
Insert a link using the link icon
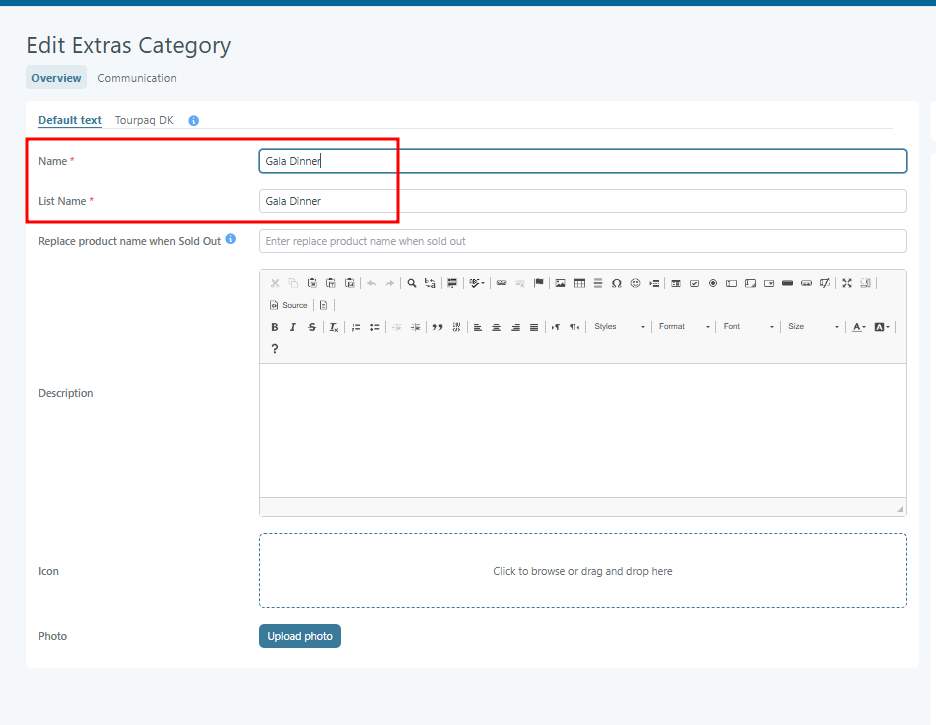[501, 283]
